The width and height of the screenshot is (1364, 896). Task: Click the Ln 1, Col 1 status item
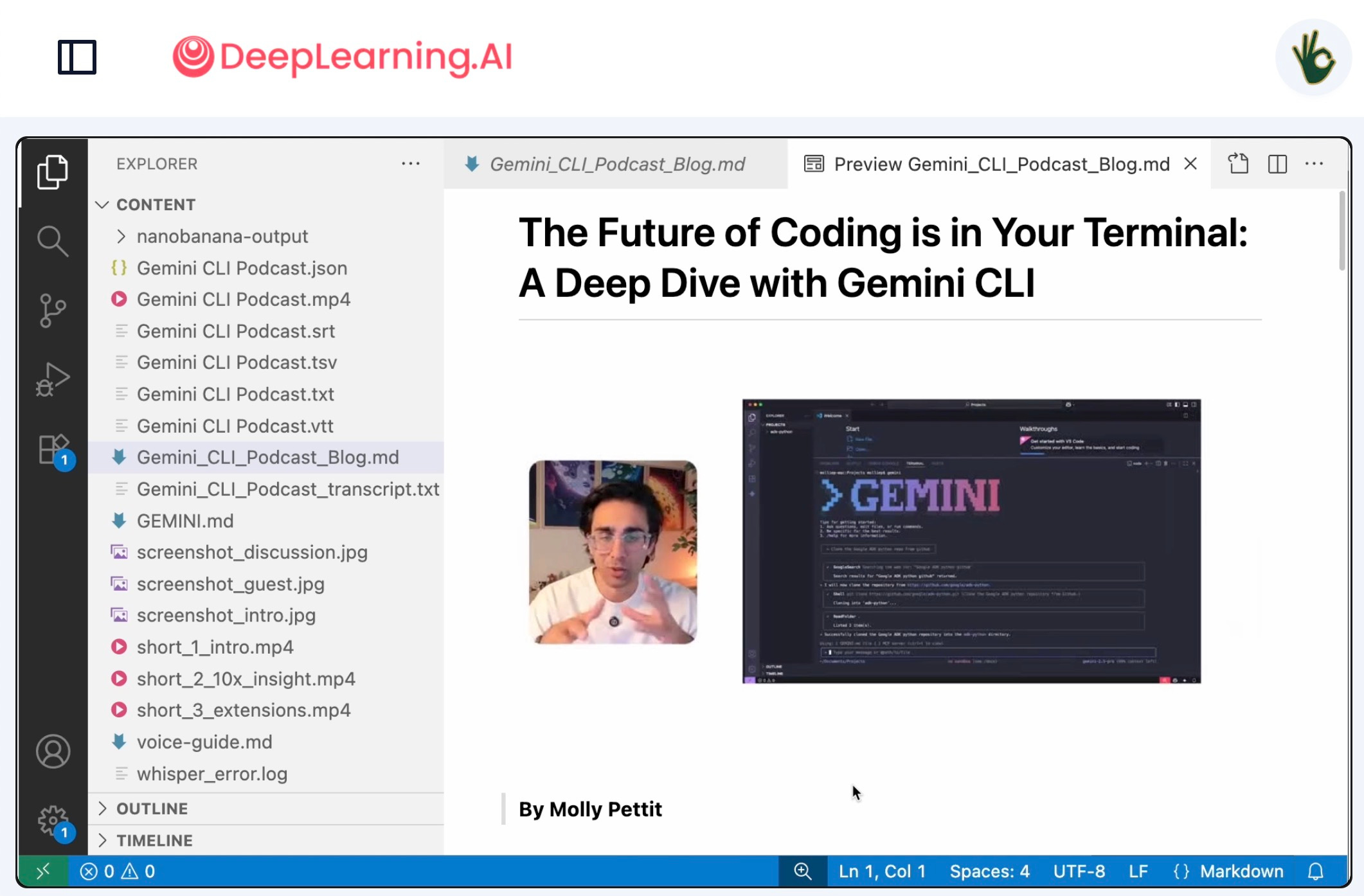tap(882, 871)
